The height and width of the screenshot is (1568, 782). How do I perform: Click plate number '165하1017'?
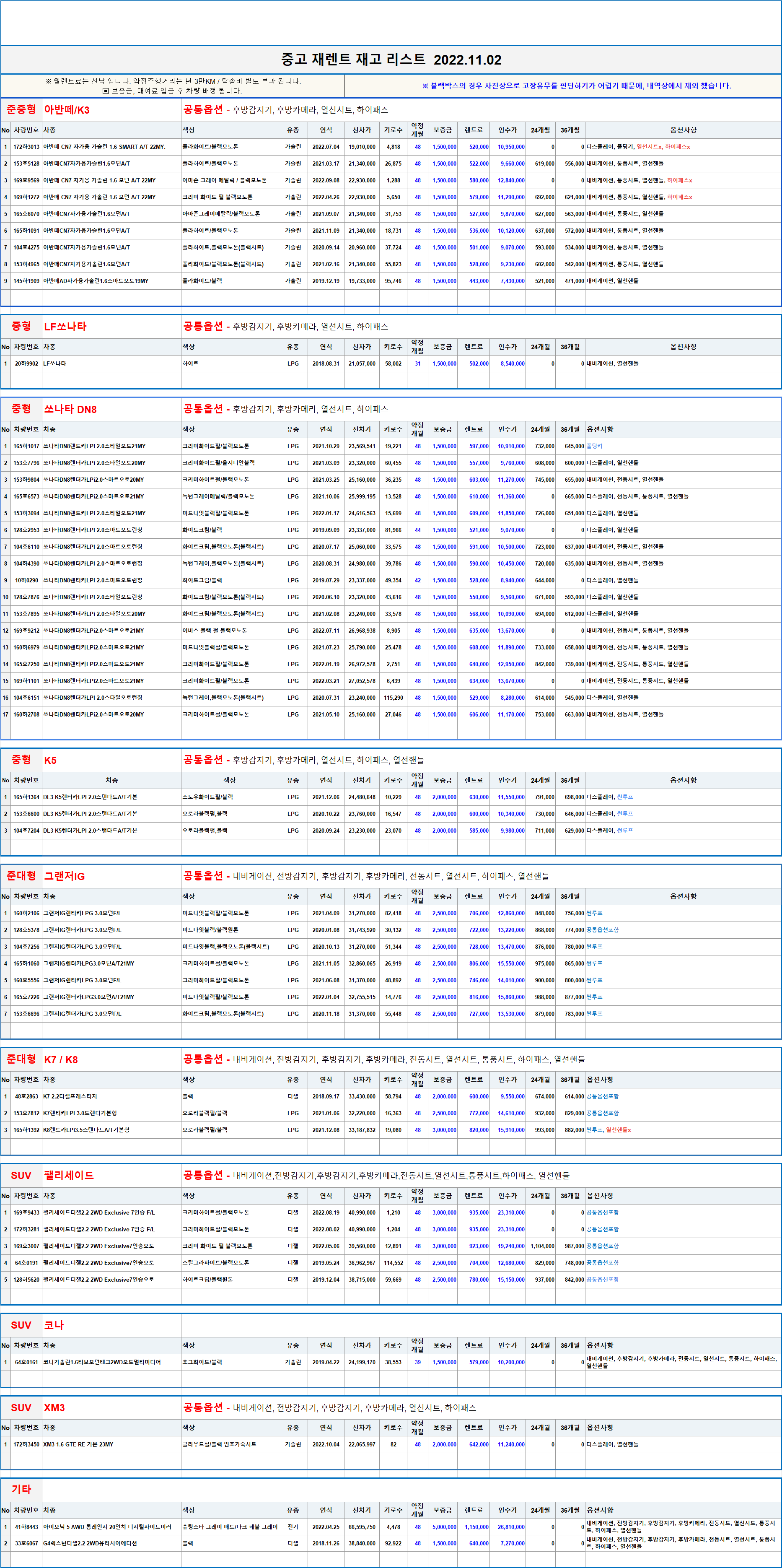(x=26, y=447)
